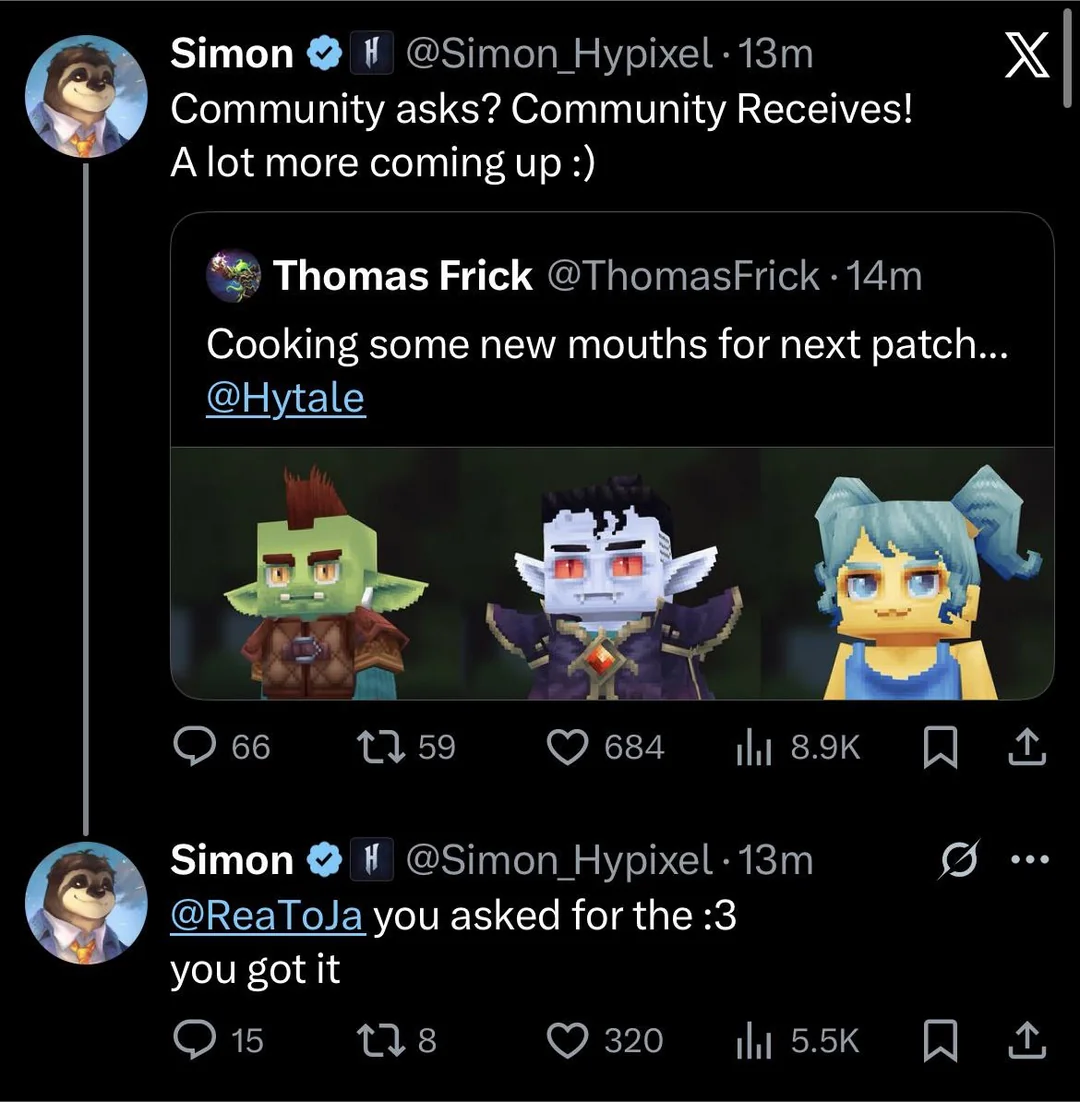Viewport: 1080px width, 1102px height.
Task: Open the @ReaToJa mention link
Action: (266, 916)
